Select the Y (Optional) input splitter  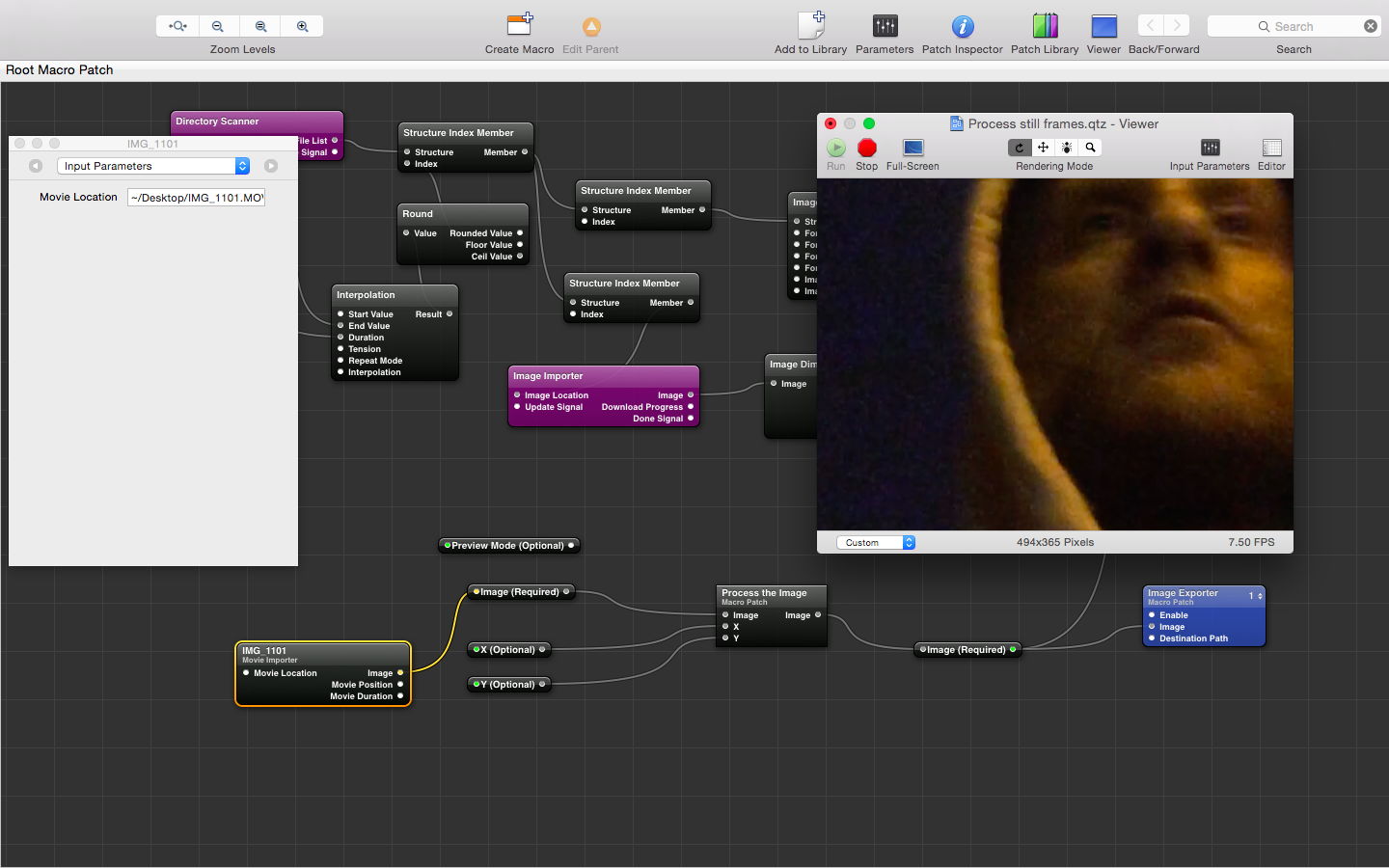[508, 685]
